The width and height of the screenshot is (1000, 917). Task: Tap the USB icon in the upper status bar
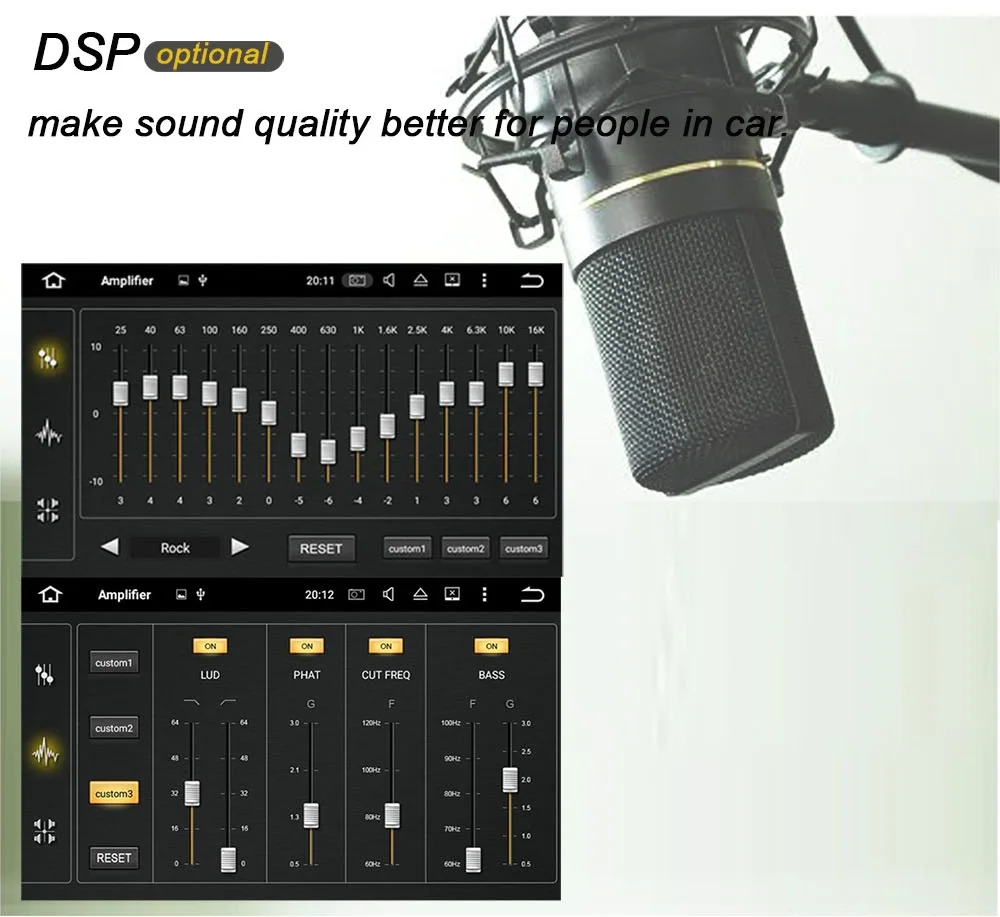pyautogui.click(x=203, y=280)
